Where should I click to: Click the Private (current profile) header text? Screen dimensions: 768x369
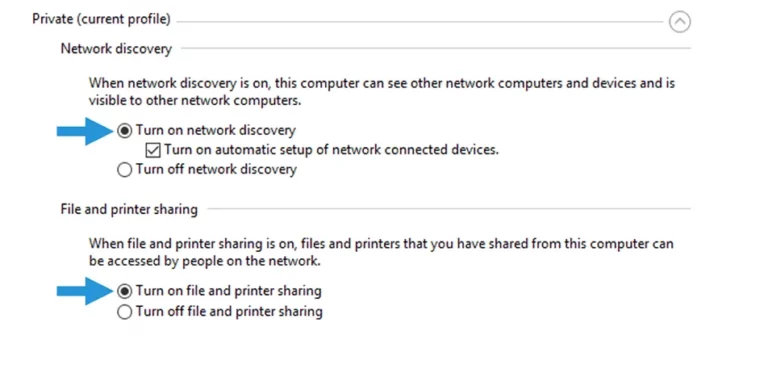pos(101,20)
